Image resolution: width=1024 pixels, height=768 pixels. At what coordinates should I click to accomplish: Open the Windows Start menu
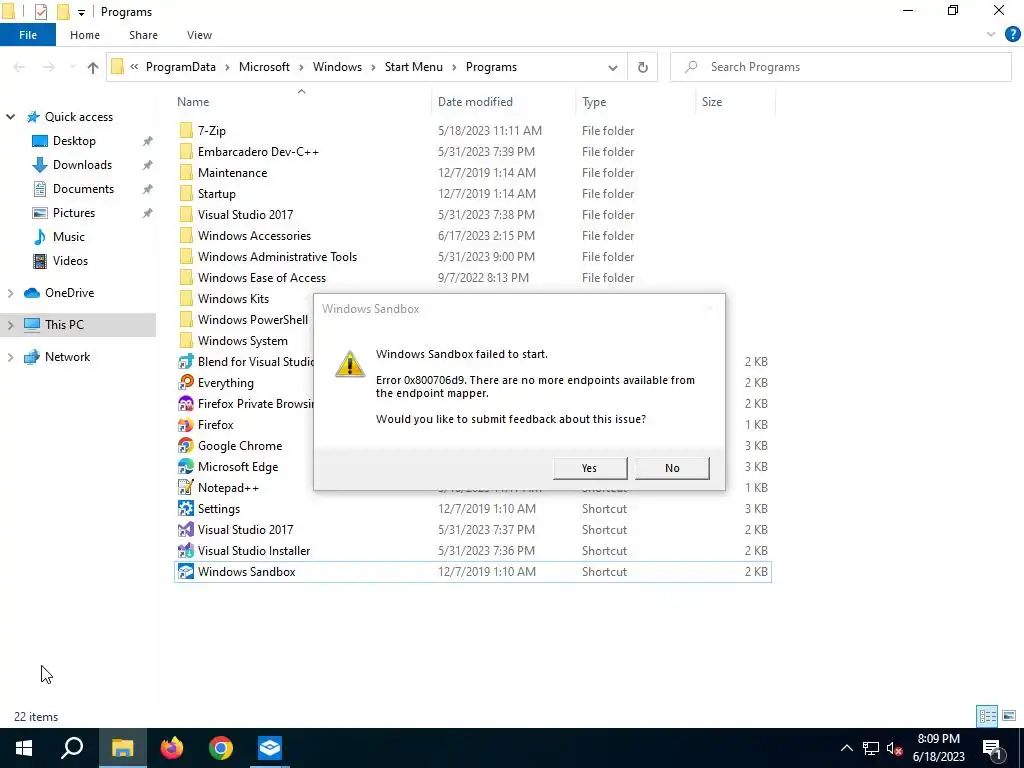24,748
